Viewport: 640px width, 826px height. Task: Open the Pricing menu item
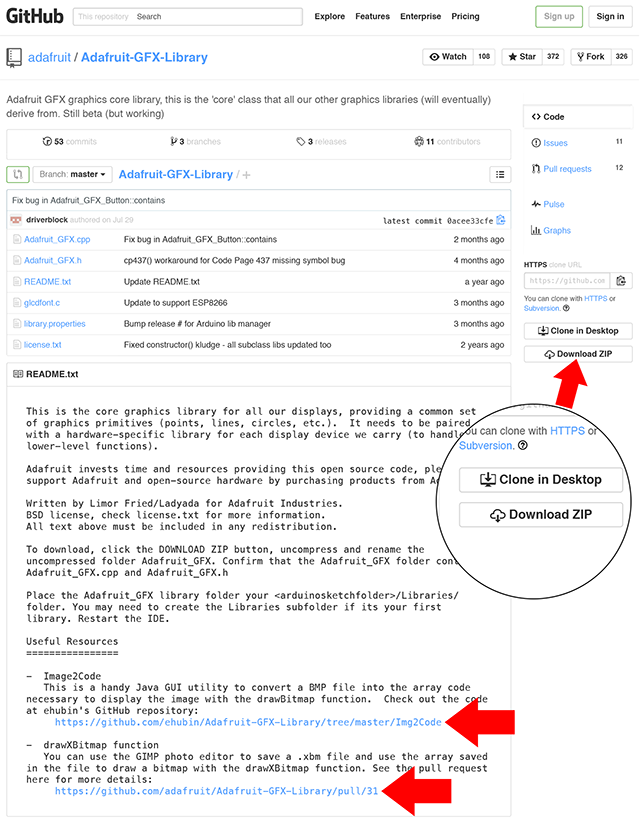coord(465,16)
